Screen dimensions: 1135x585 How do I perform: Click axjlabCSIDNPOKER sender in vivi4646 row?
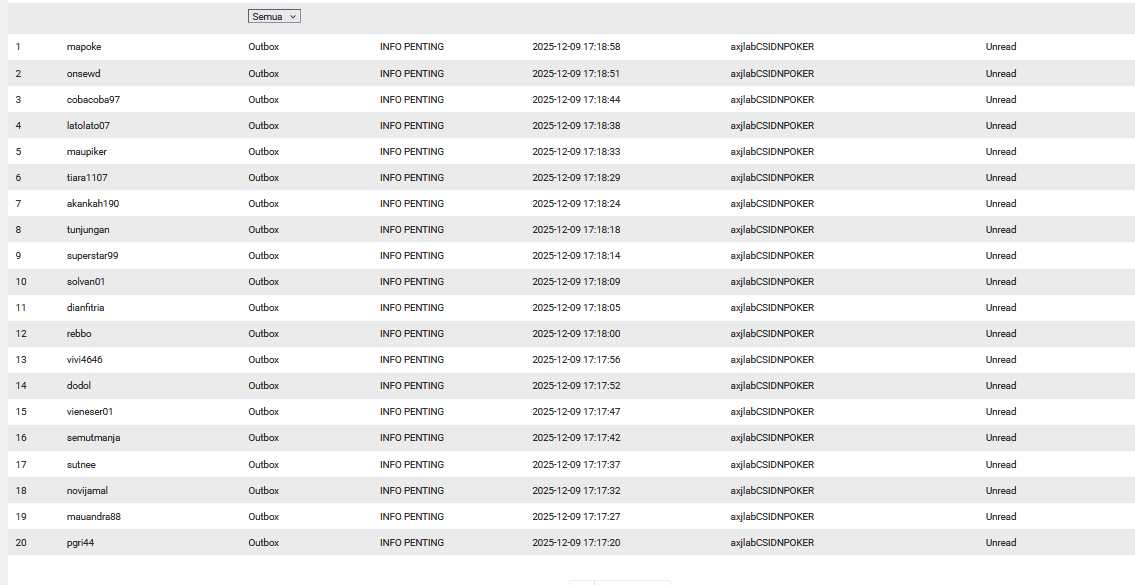click(x=772, y=361)
